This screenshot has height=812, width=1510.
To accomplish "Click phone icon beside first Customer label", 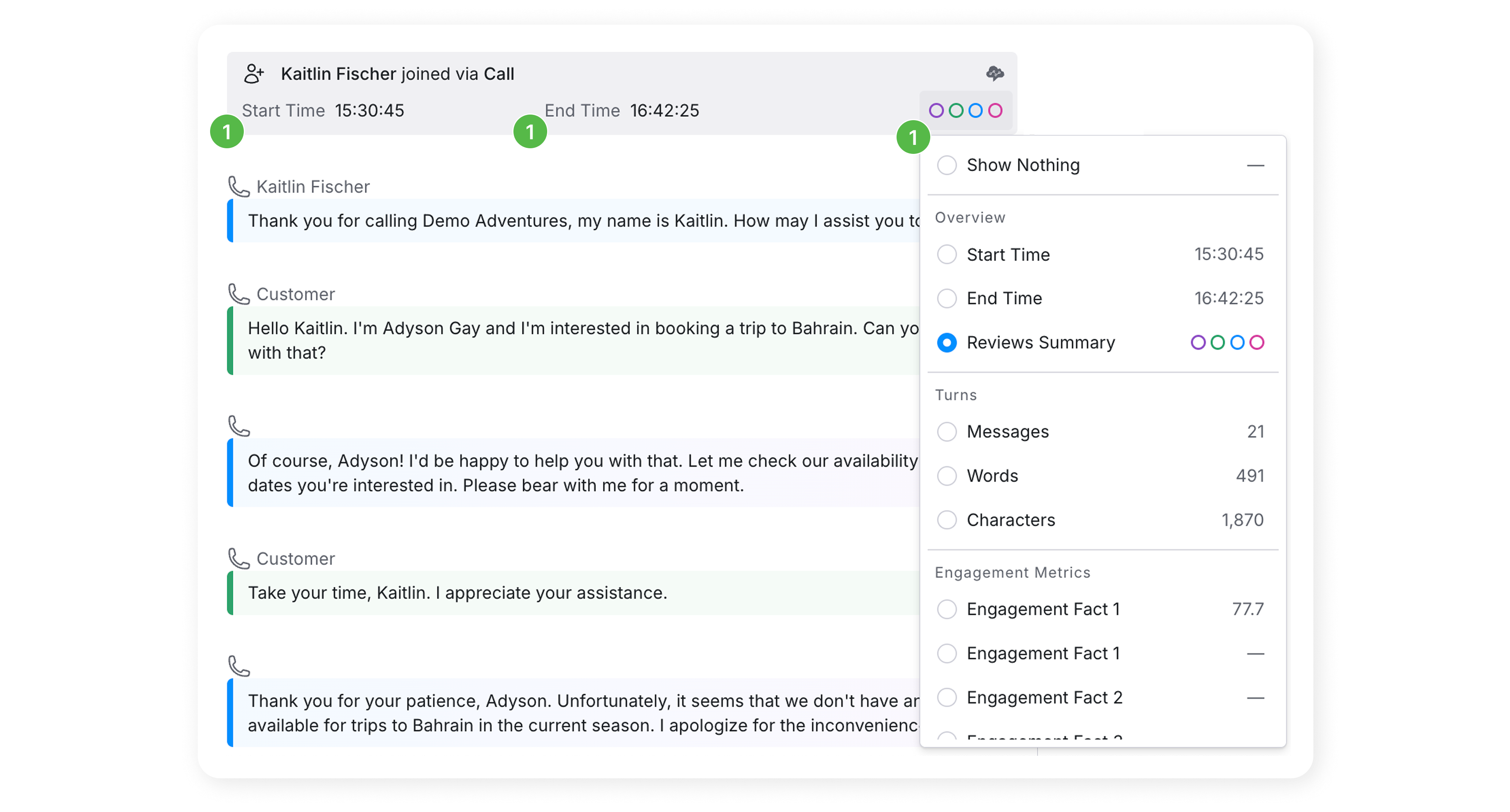I will pos(239,294).
